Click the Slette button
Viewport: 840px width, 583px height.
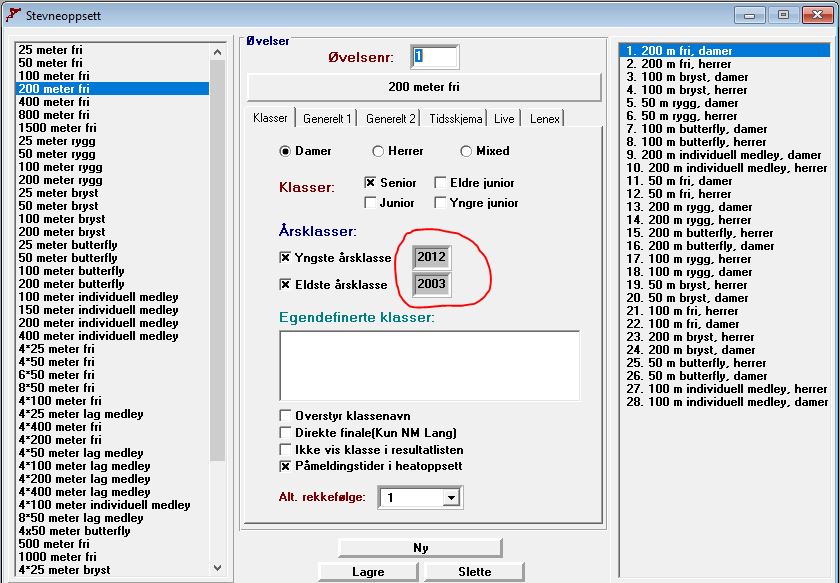474,572
